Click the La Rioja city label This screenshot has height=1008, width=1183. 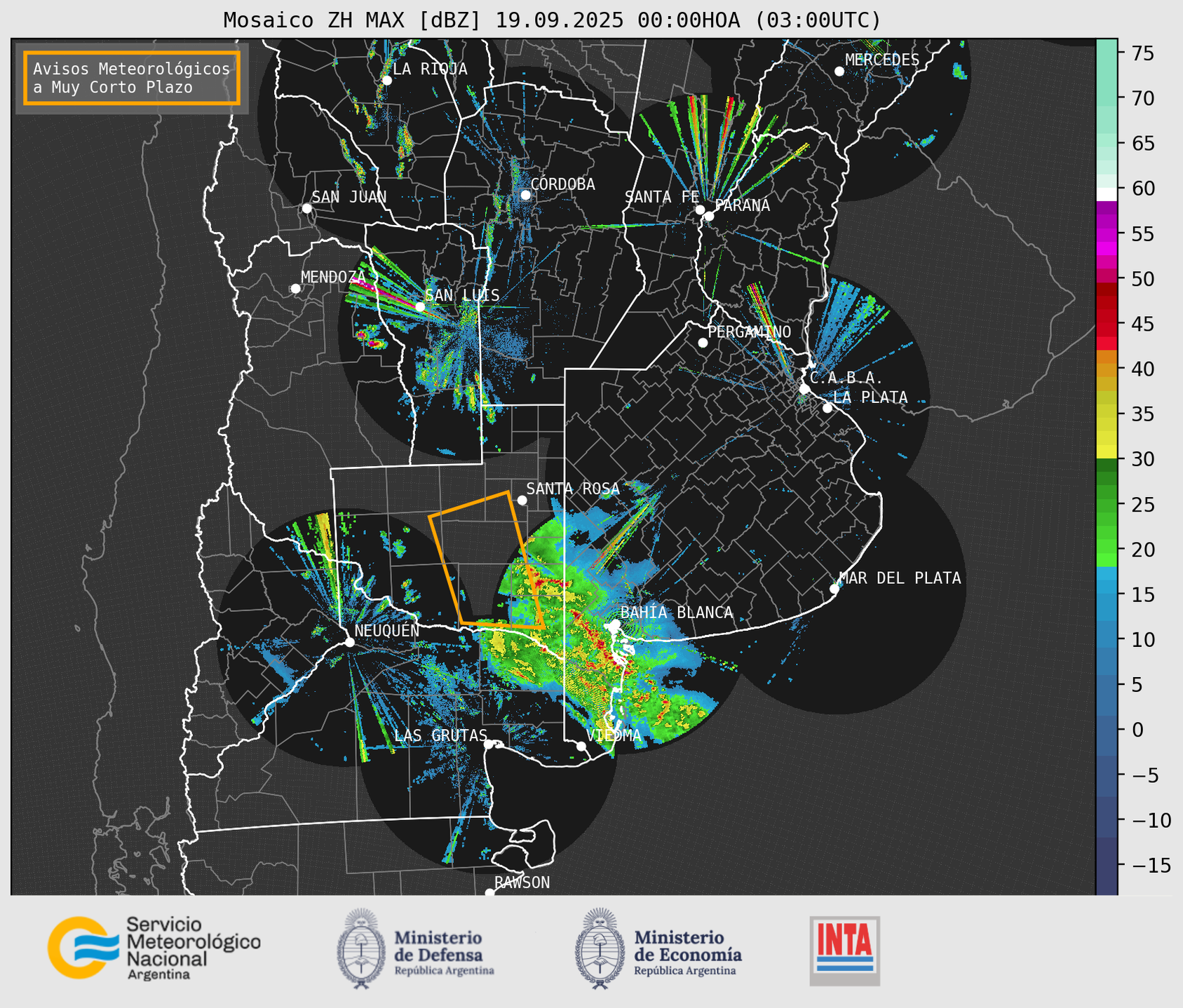[429, 69]
